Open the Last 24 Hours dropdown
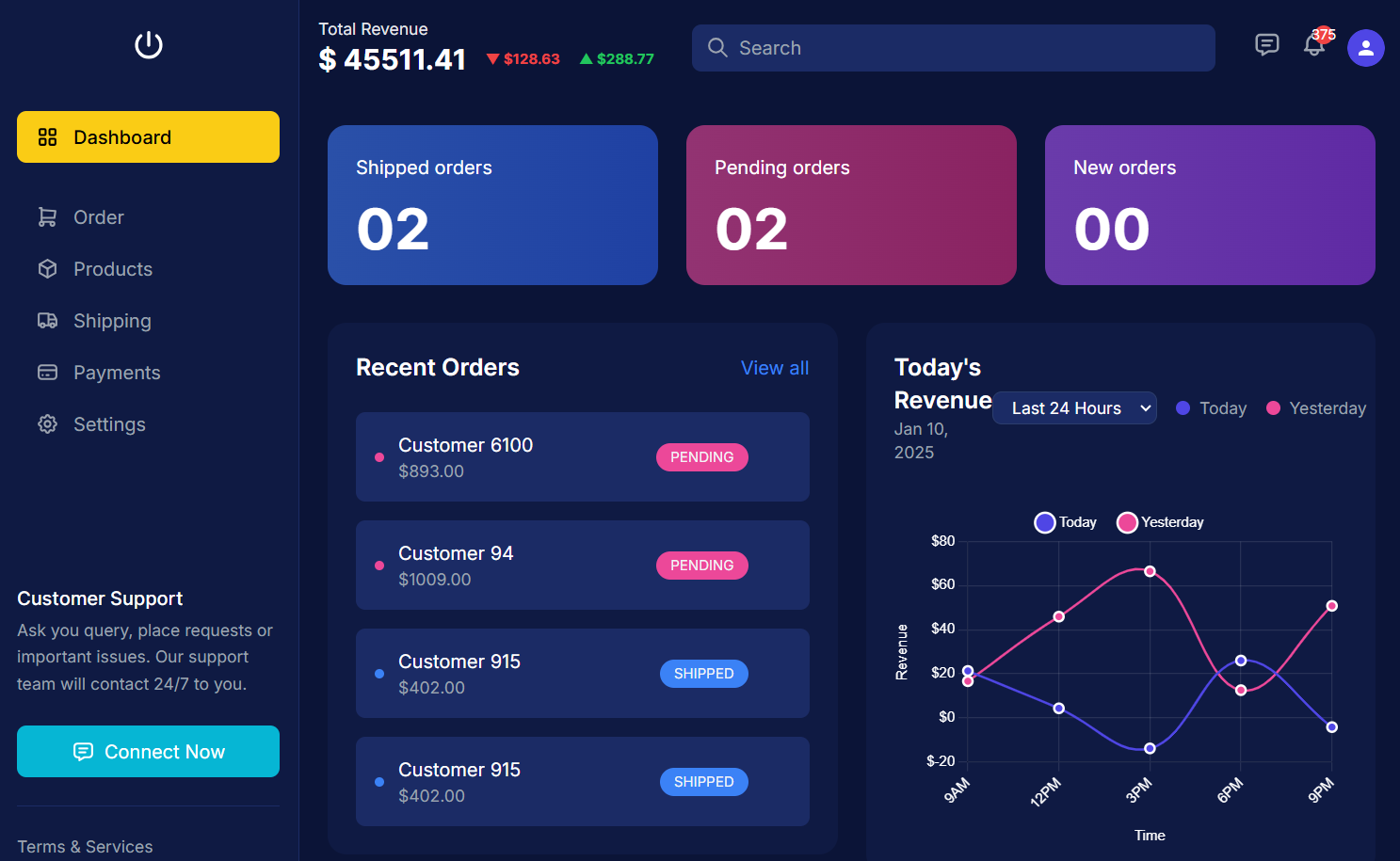This screenshot has width=1400, height=861. 1074,408
